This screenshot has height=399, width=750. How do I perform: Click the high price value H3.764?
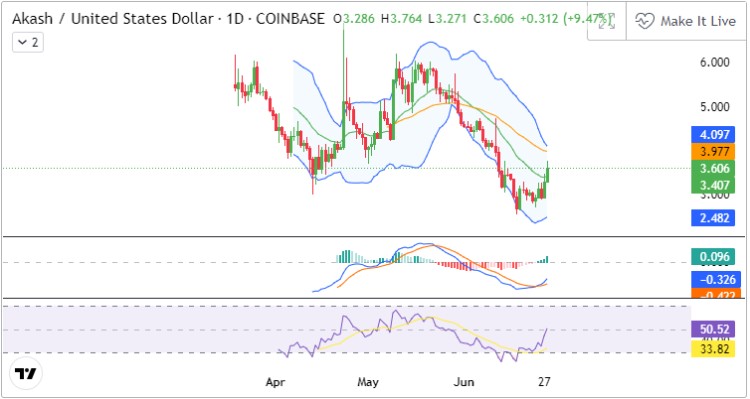(x=401, y=19)
